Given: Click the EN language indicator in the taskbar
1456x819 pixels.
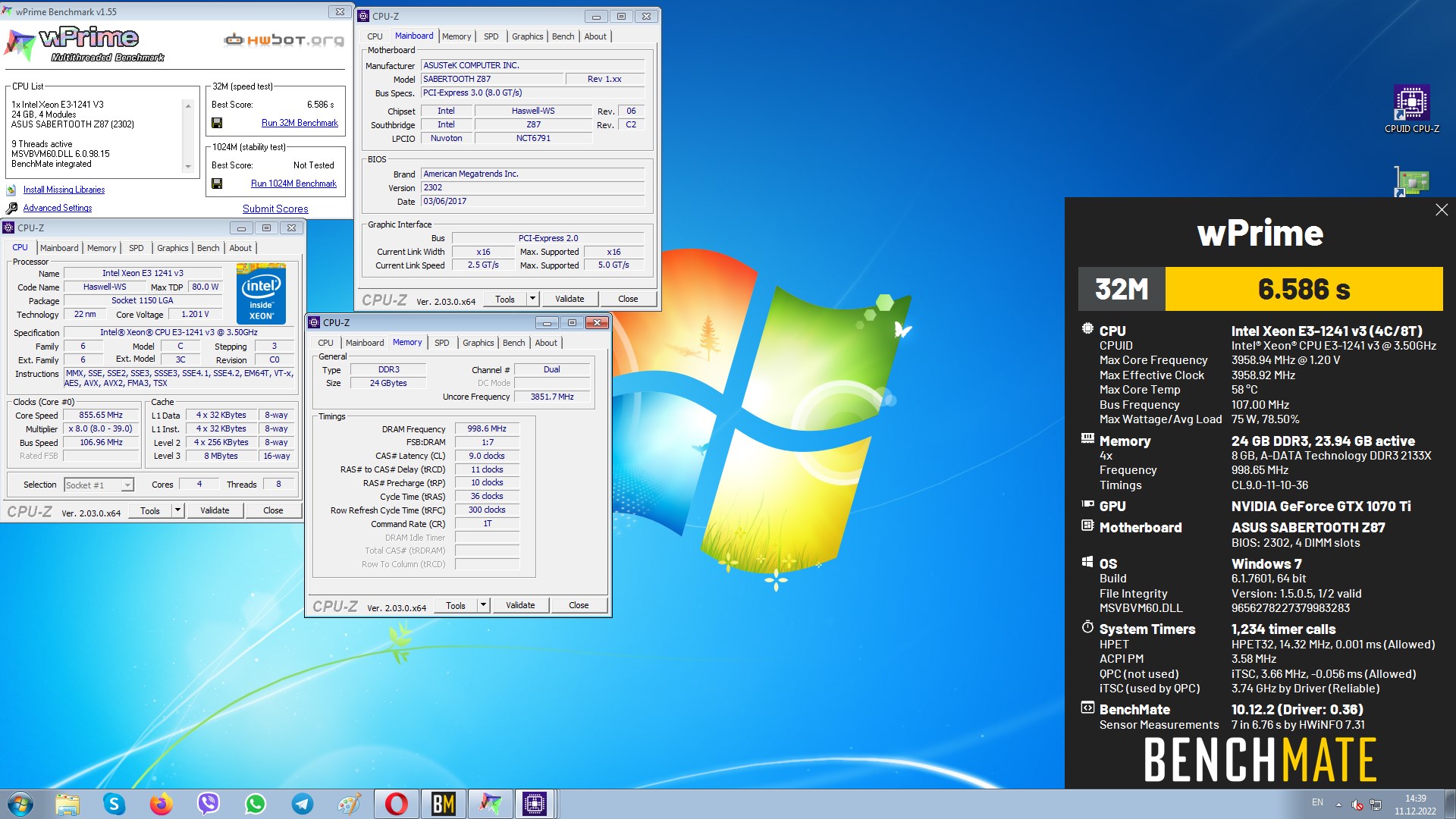Looking at the screenshot, I should pyautogui.click(x=1317, y=802).
